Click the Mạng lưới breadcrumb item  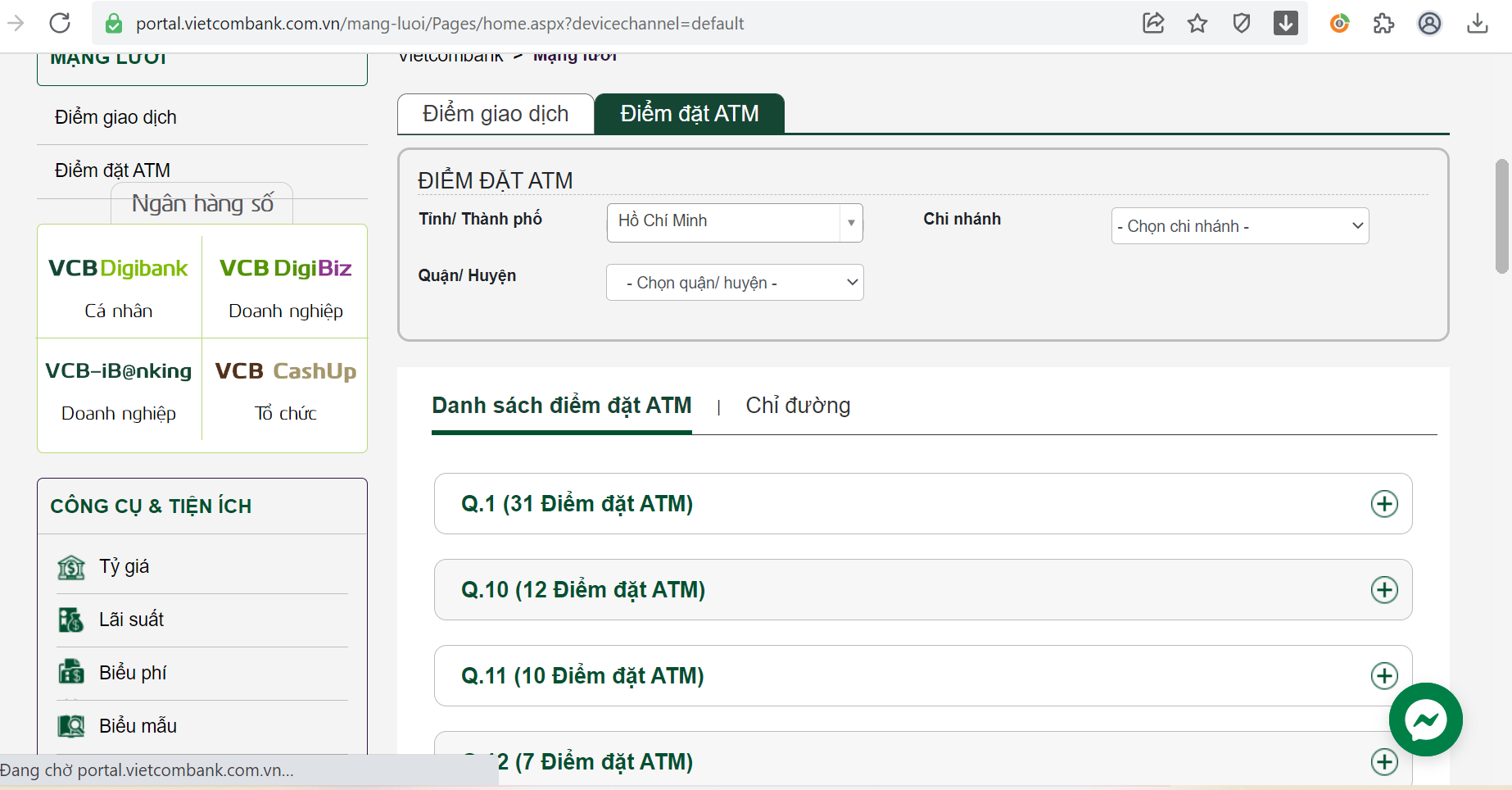[575, 57]
